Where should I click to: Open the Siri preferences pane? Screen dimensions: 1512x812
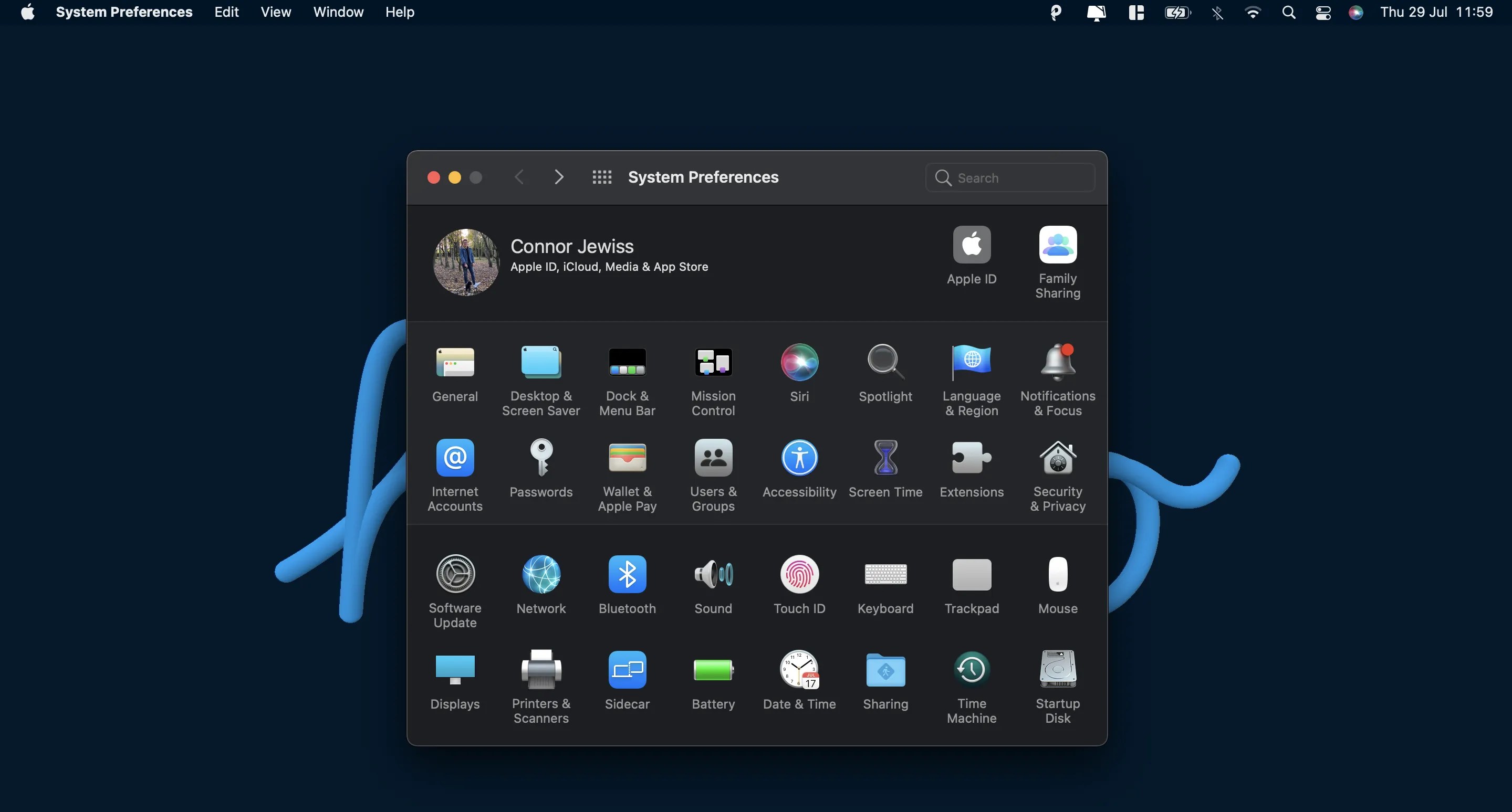pos(799,373)
